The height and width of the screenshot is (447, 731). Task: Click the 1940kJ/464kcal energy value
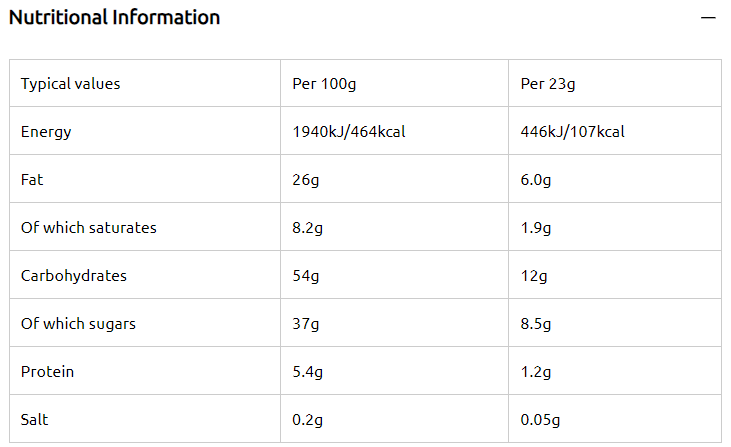click(349, 132)
